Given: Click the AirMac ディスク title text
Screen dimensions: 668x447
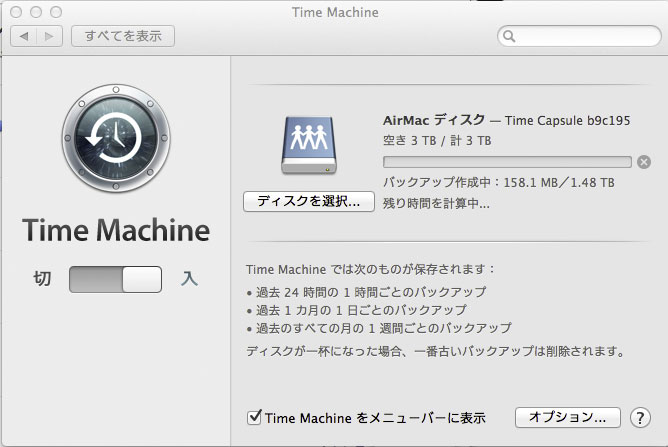Looking at the screenshot, I should point(434,120).
